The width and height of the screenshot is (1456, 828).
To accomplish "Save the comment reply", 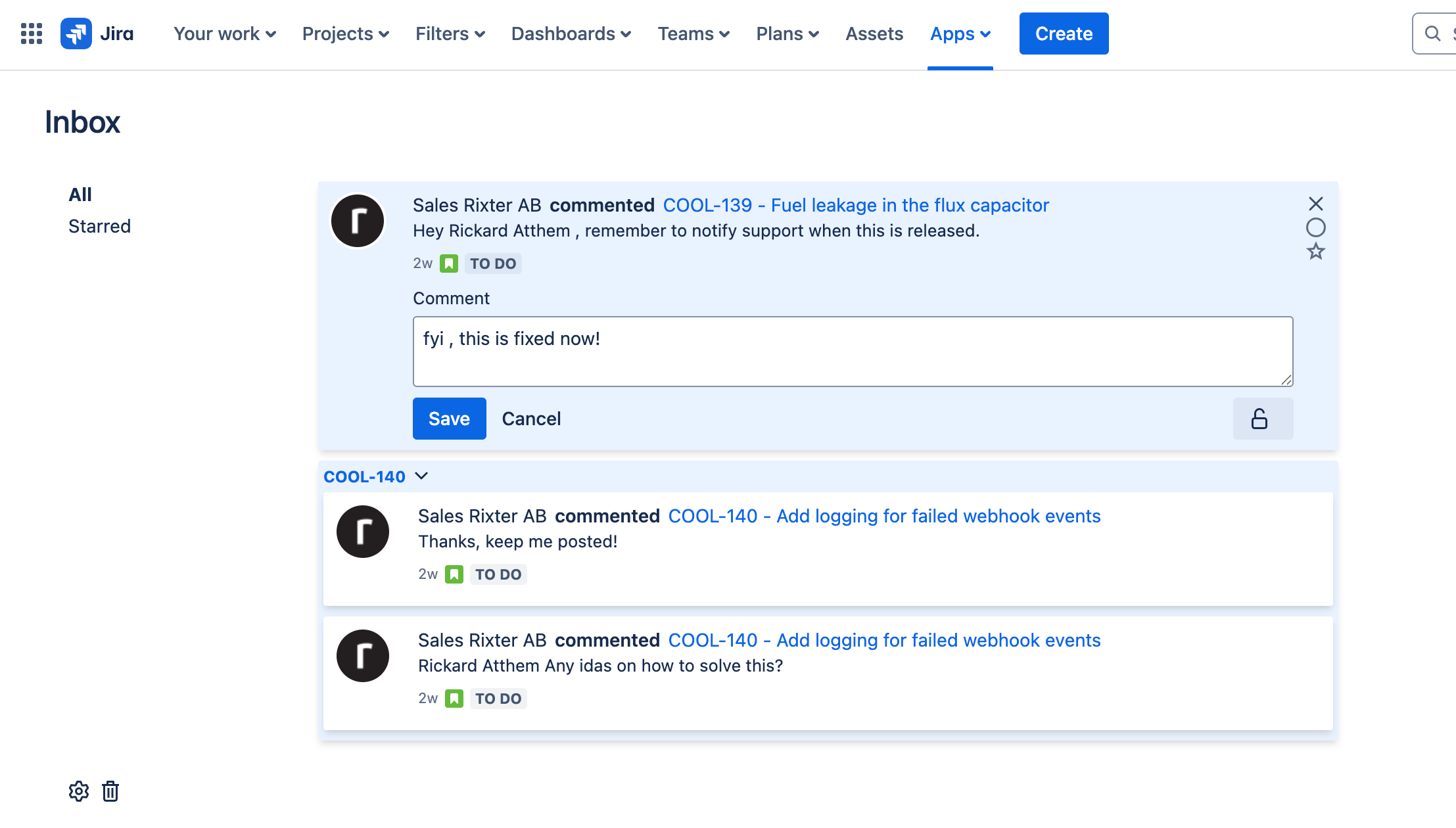I will (x=449, y=419).
